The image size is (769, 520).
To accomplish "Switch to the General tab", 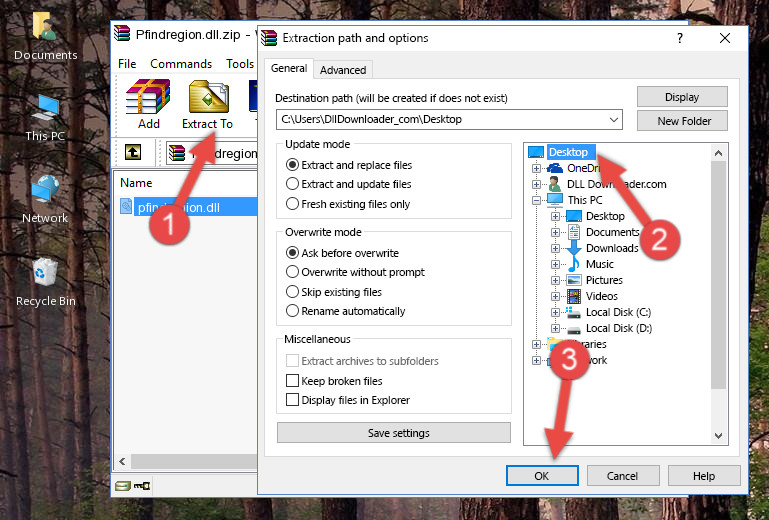I will [x=289, y=68].
